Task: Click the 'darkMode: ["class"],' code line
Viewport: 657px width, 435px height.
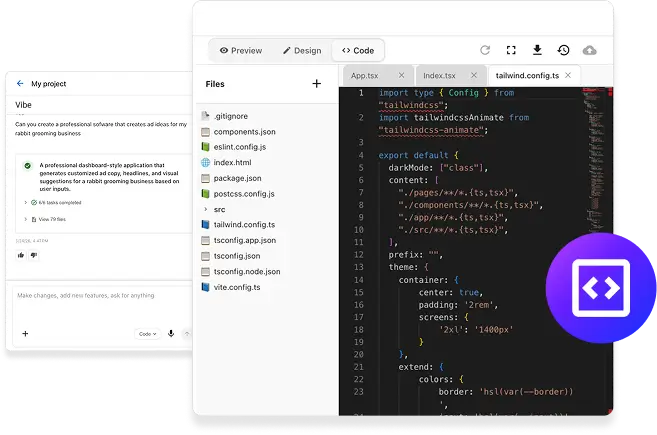Action: pyautogui.click(x=438, y=168)
